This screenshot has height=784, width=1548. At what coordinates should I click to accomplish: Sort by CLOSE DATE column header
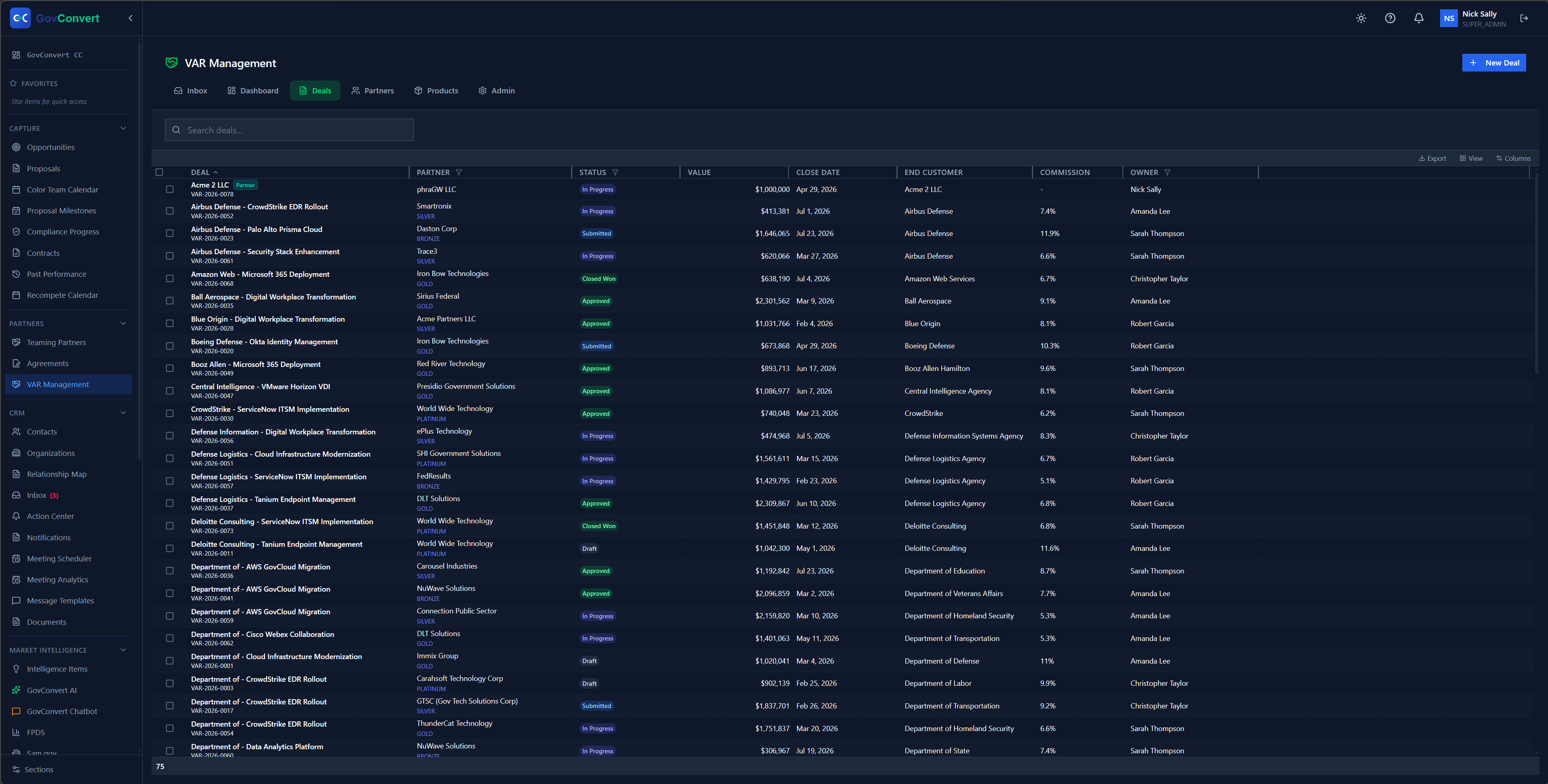[x=818, y=173]
